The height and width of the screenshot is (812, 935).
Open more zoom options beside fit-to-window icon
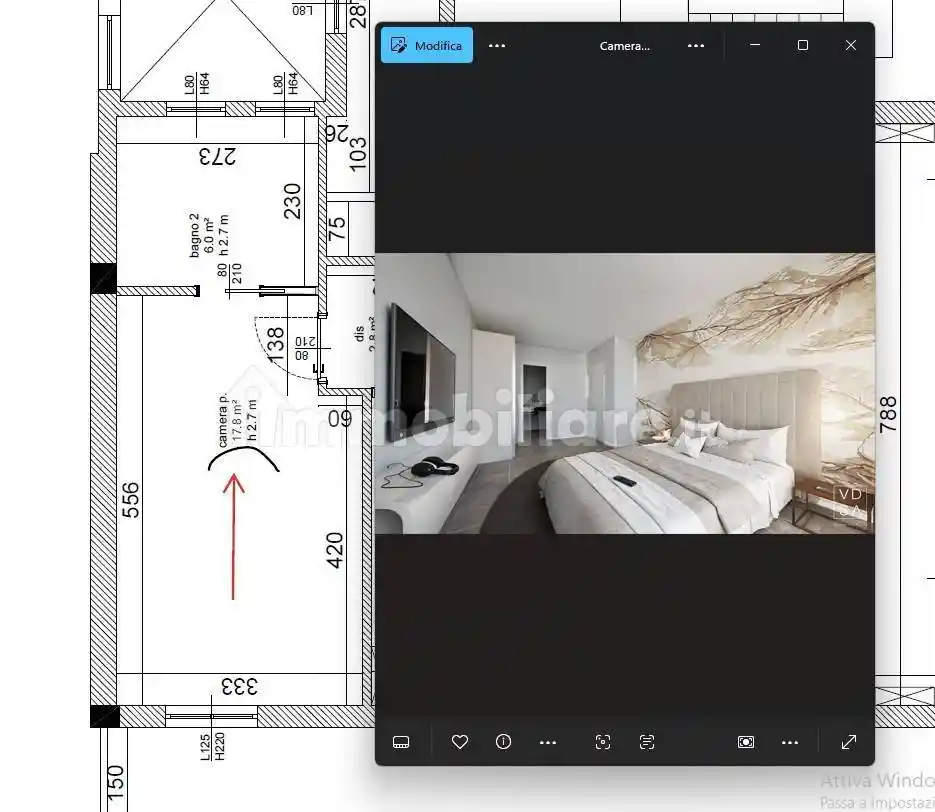click(x=790, y=742)
